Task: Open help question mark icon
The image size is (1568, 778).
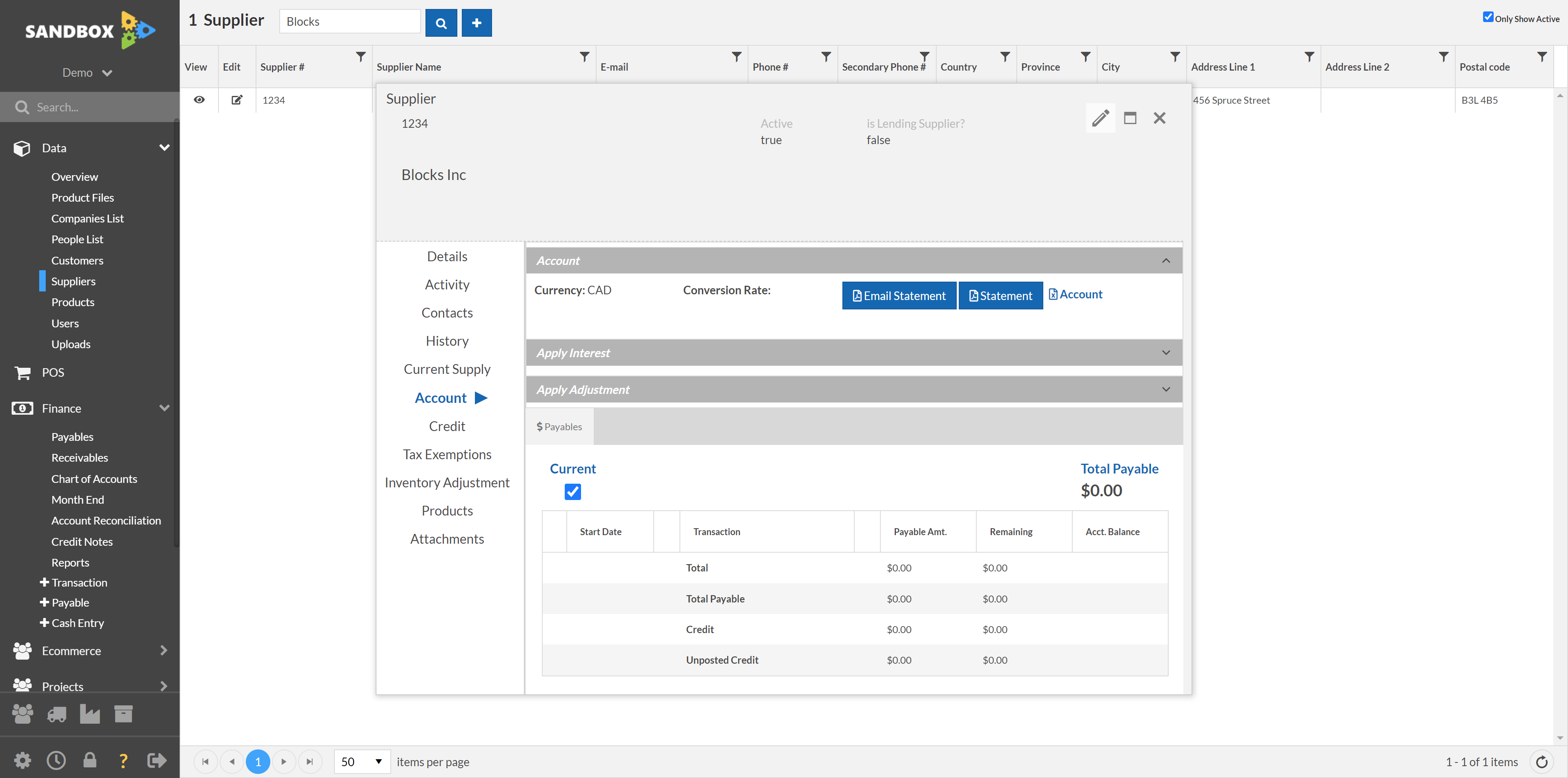Action: [x=123, y=760]
